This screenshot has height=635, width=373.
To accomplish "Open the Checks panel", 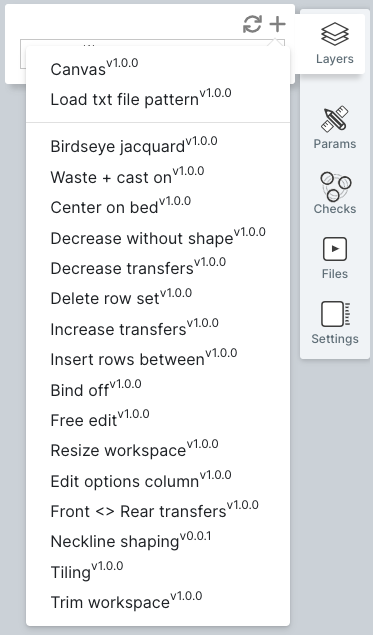I will (335, 193).
